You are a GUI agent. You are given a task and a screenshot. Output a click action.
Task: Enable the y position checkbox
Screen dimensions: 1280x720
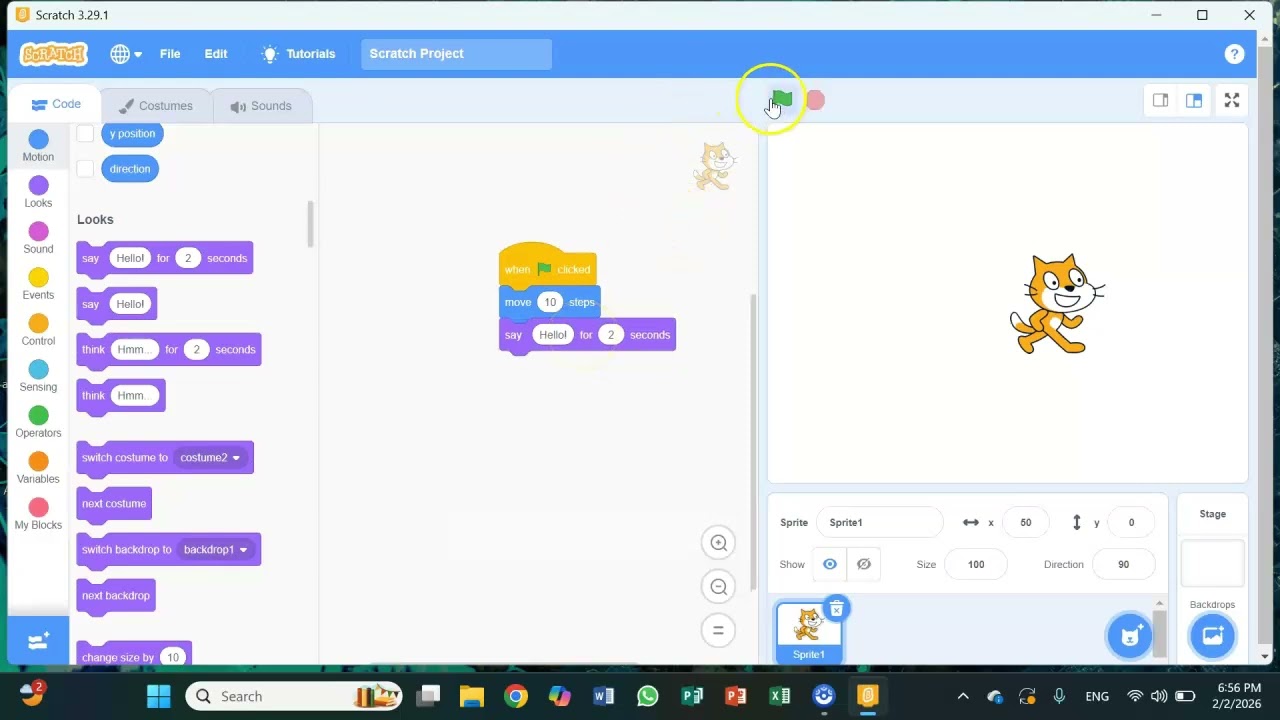click(85, 133)
